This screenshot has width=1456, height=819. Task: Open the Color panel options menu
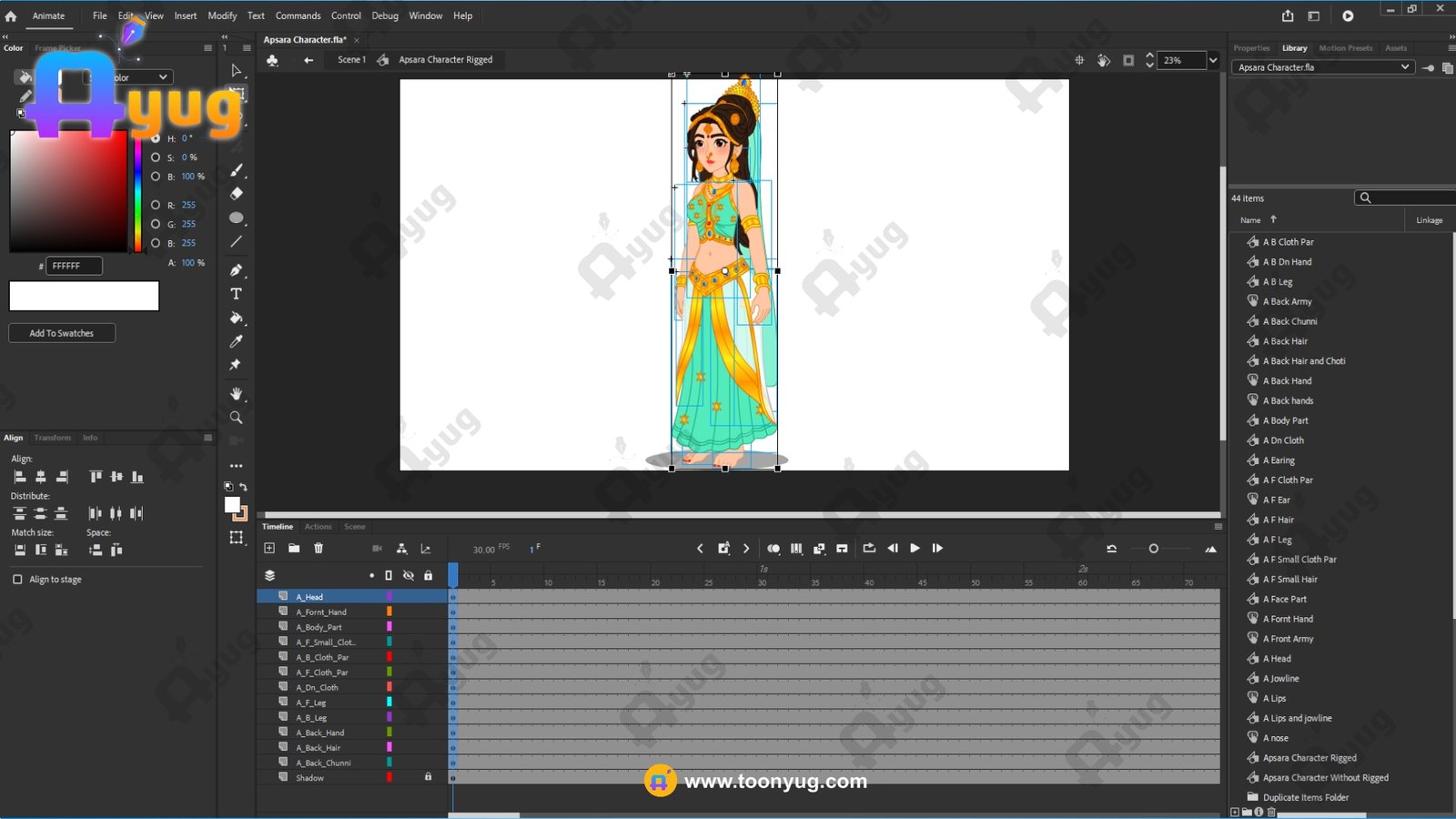tap(207, 48)
